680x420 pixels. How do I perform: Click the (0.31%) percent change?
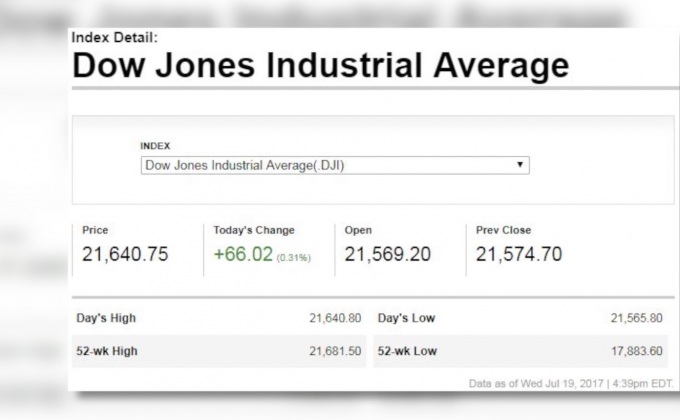pos(294,257)
